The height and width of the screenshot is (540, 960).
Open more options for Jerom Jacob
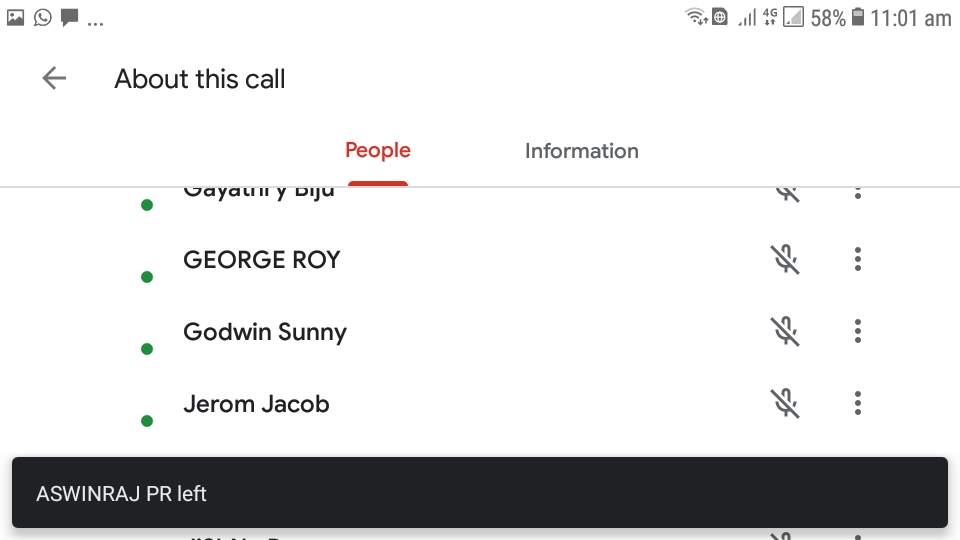(x=858, y=404)
